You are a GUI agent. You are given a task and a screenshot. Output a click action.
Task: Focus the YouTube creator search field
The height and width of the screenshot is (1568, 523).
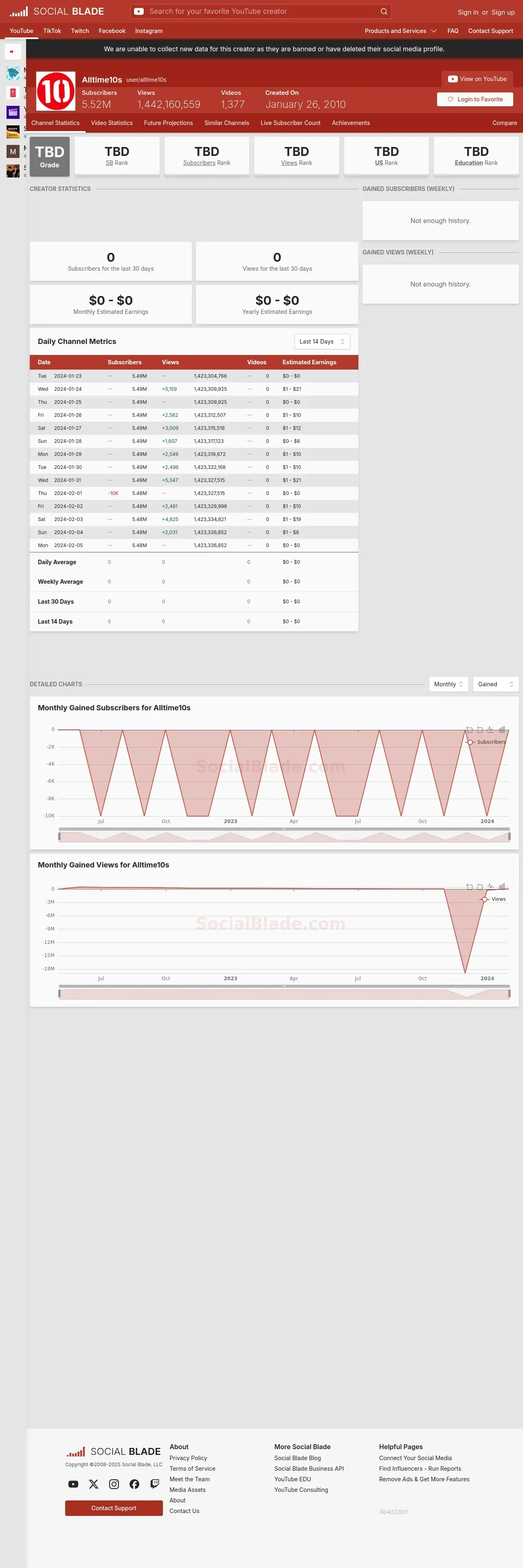(261, 11)
